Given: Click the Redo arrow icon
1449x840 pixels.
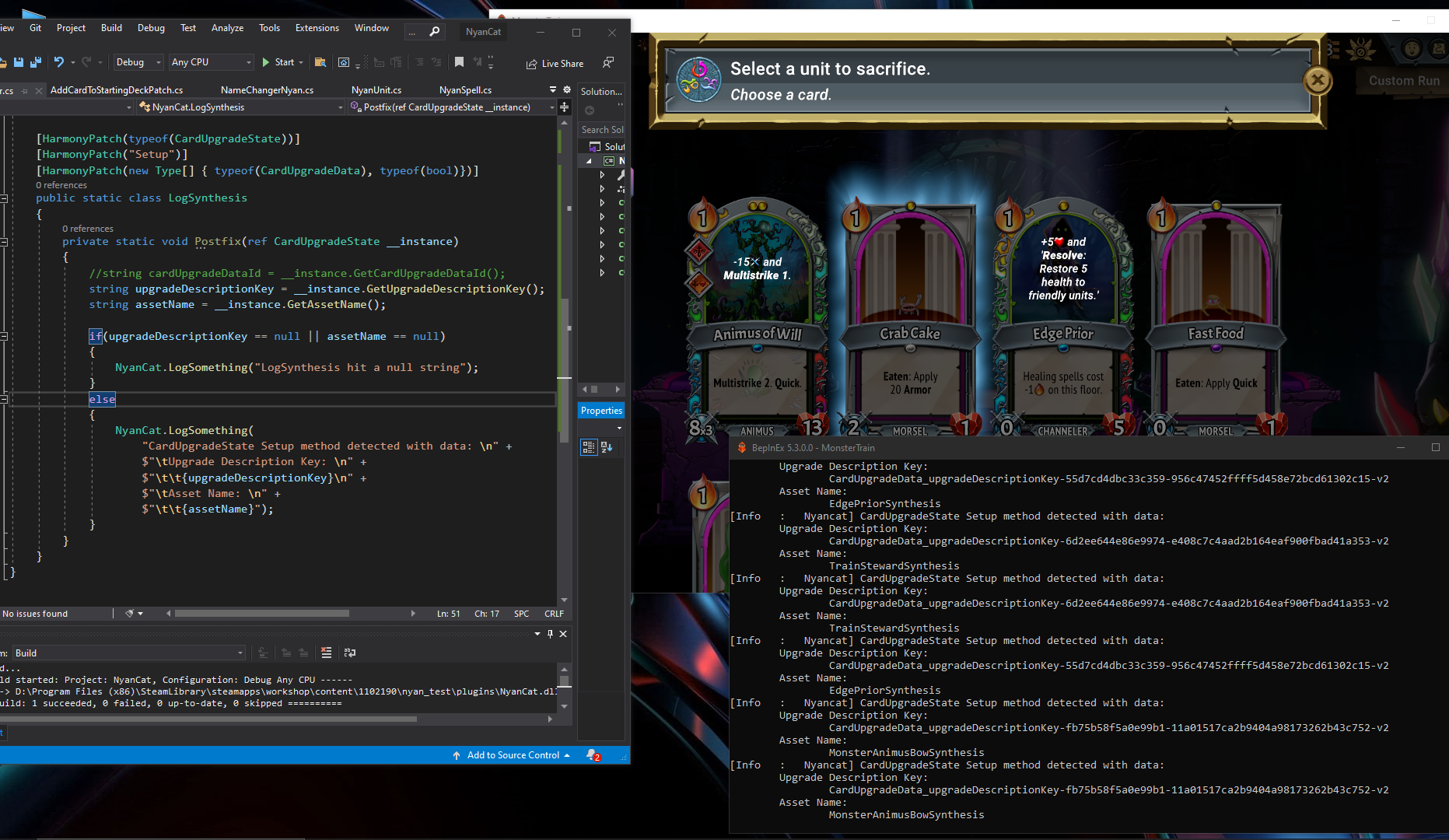Looking at the screenshot, I should coord(86,62).
